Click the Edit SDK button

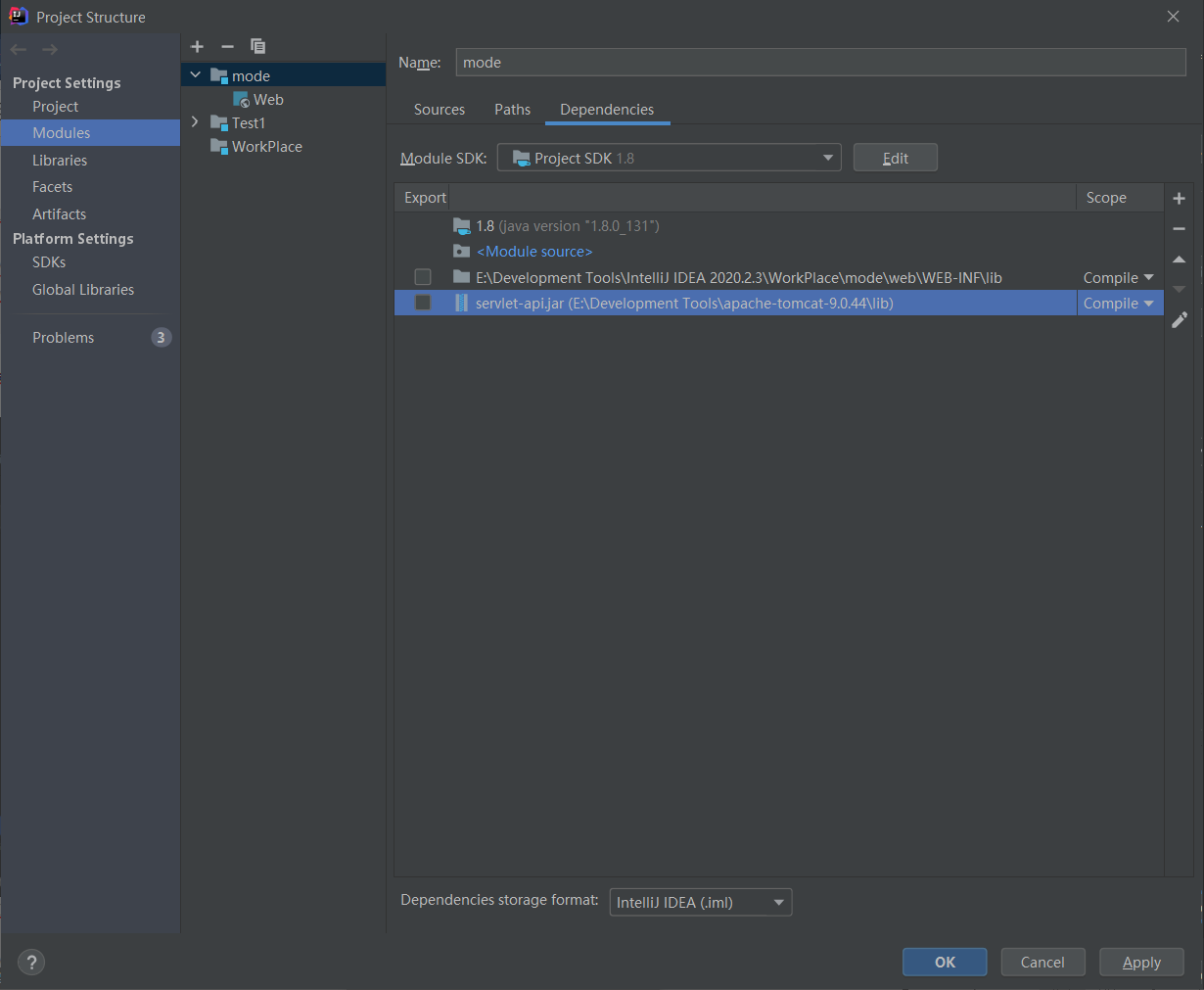pyautogui.click(x=896, y=158)
